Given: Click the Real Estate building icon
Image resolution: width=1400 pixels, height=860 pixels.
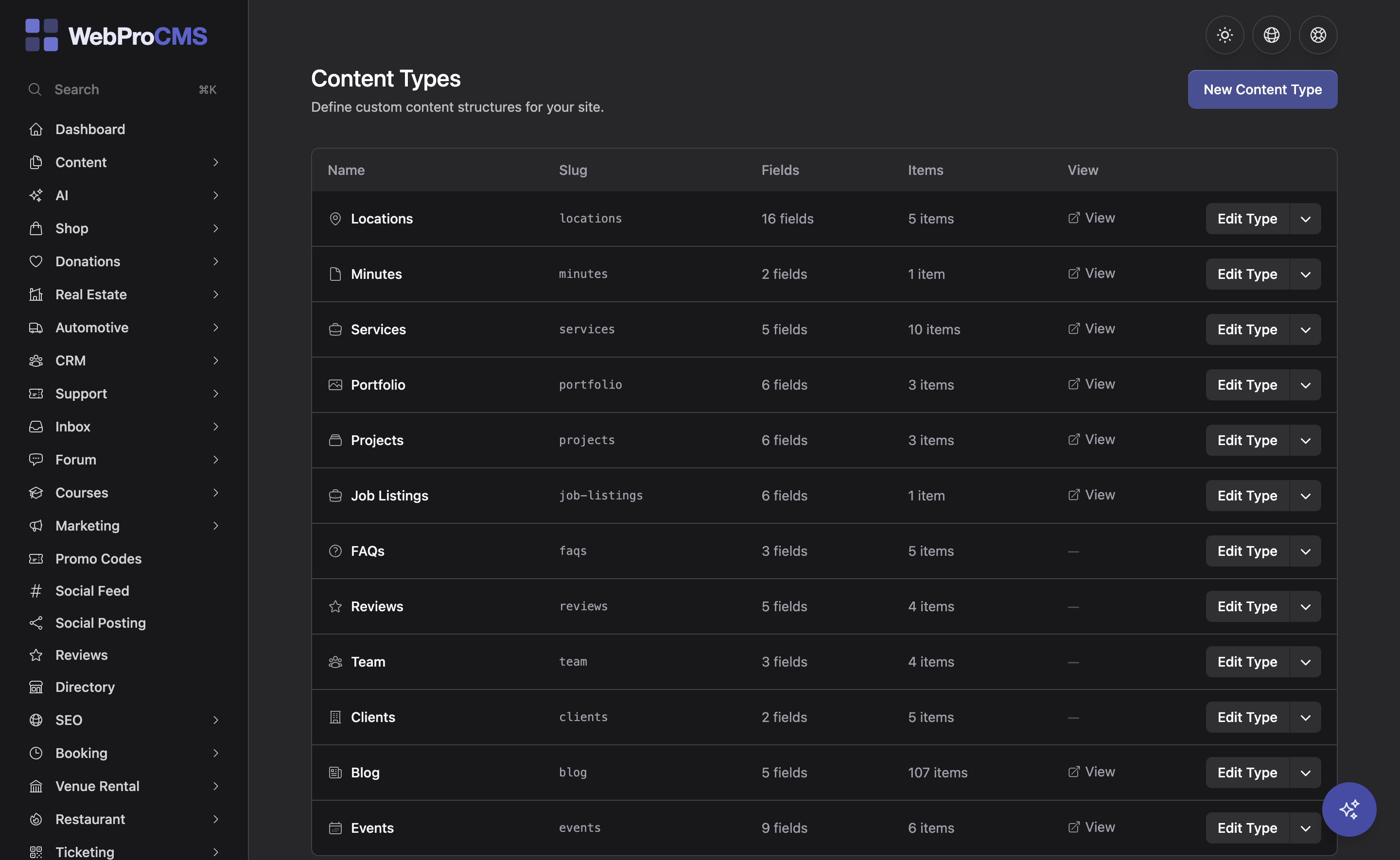Looking at the screenshot, I should click(36, 294).
